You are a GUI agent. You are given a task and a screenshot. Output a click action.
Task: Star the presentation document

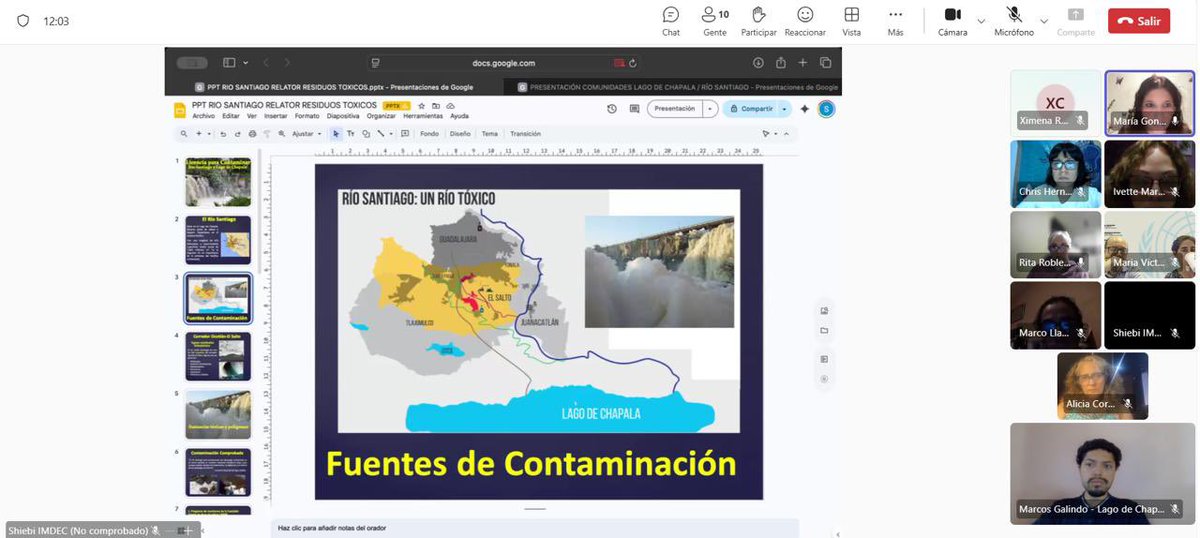[422, 105]
